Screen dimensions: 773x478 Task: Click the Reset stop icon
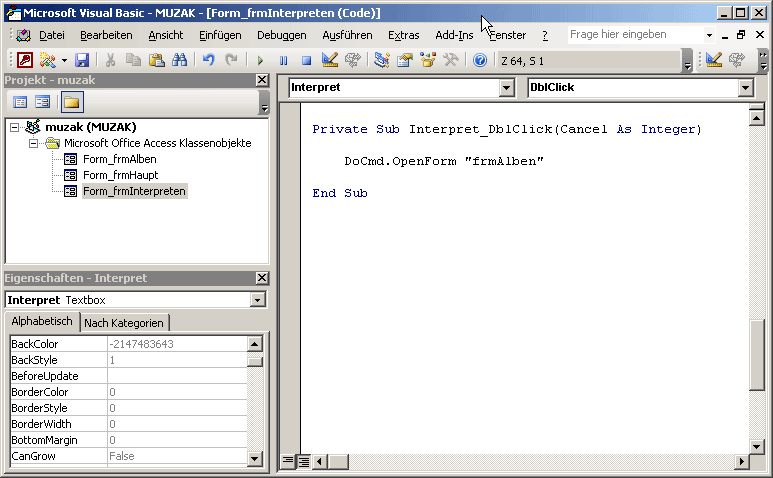click(x=306, y=61)
